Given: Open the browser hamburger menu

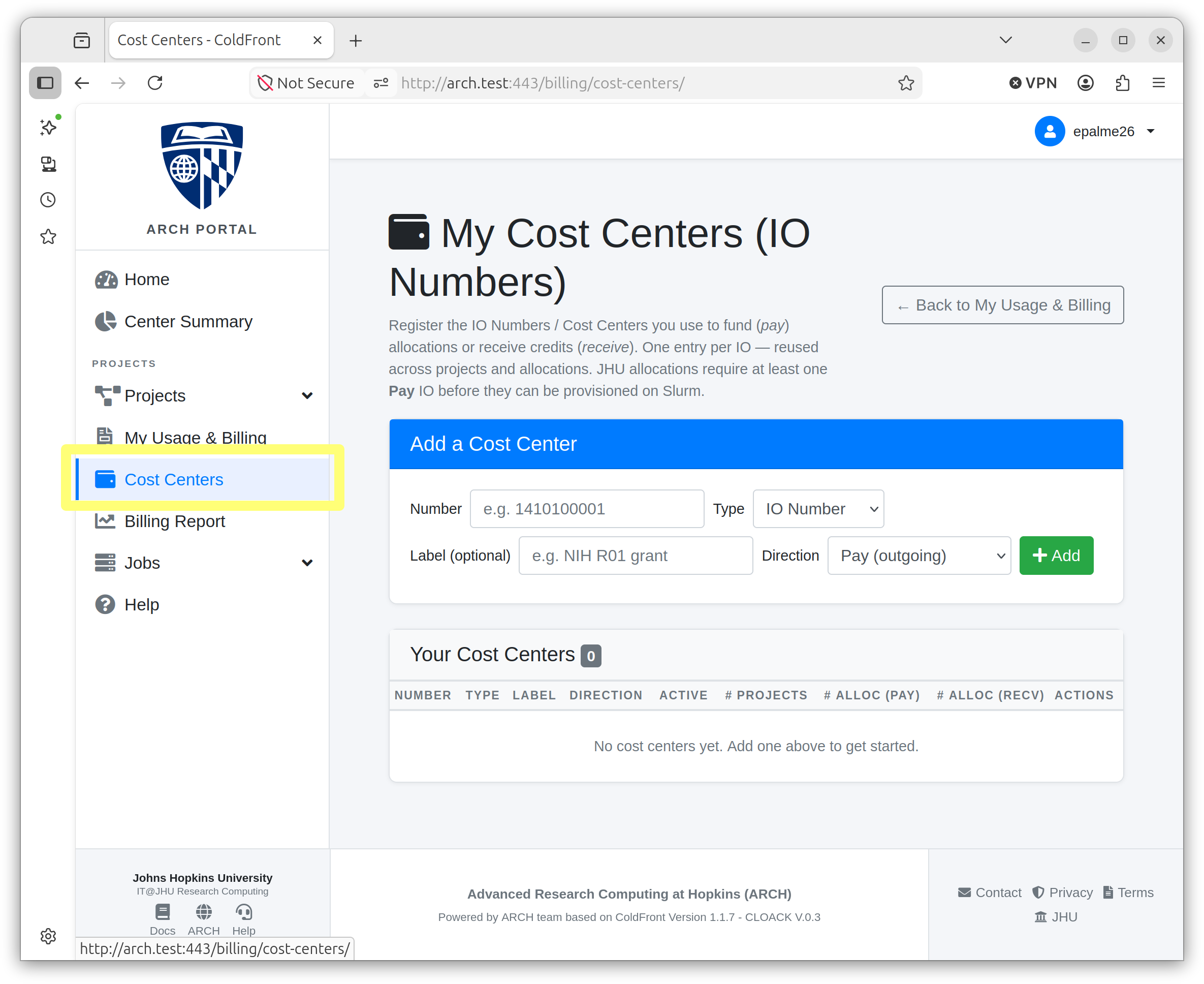Looking at the screenshot, I should 1159,83.
